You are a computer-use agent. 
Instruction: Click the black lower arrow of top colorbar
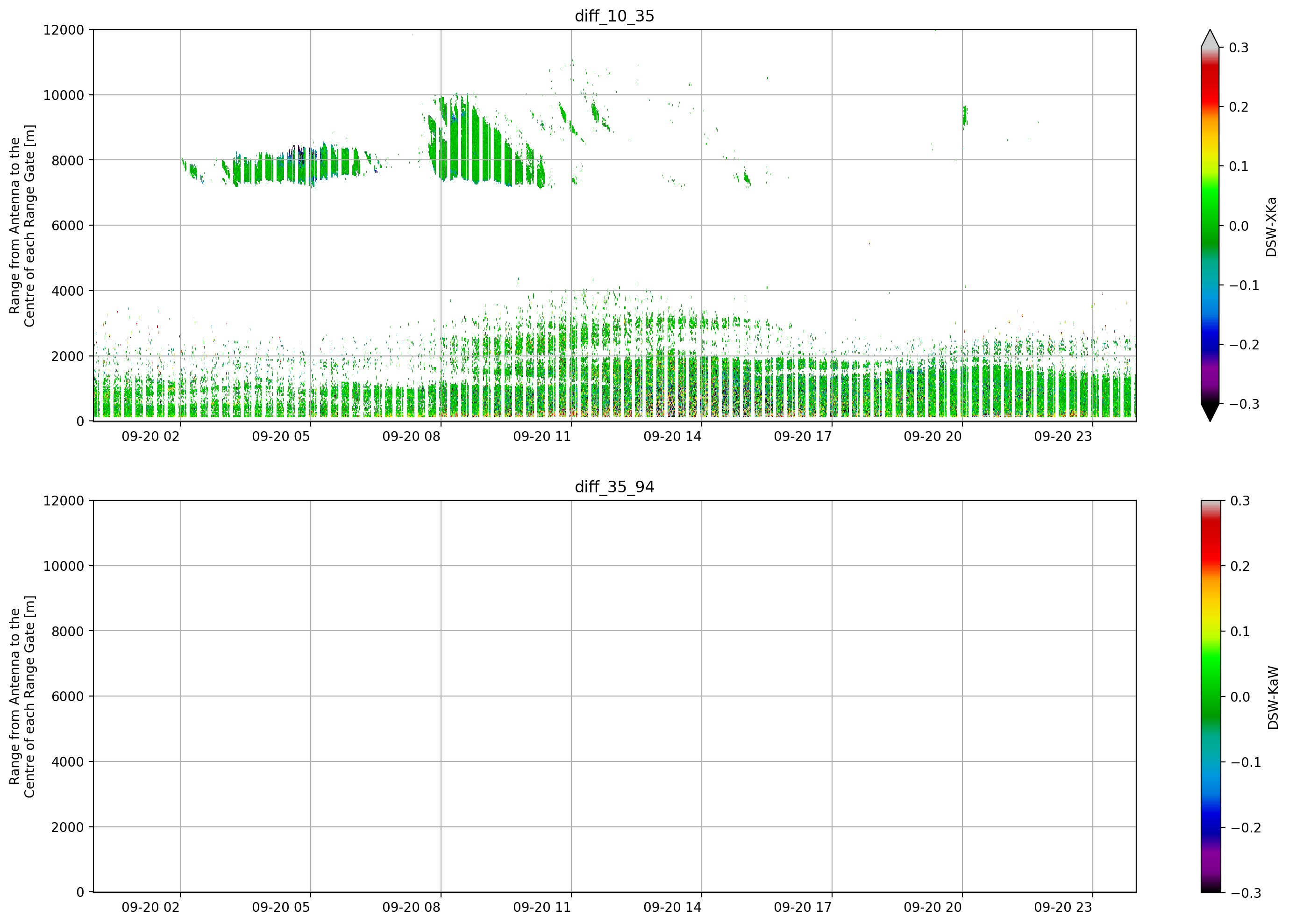pos(1210,412)
